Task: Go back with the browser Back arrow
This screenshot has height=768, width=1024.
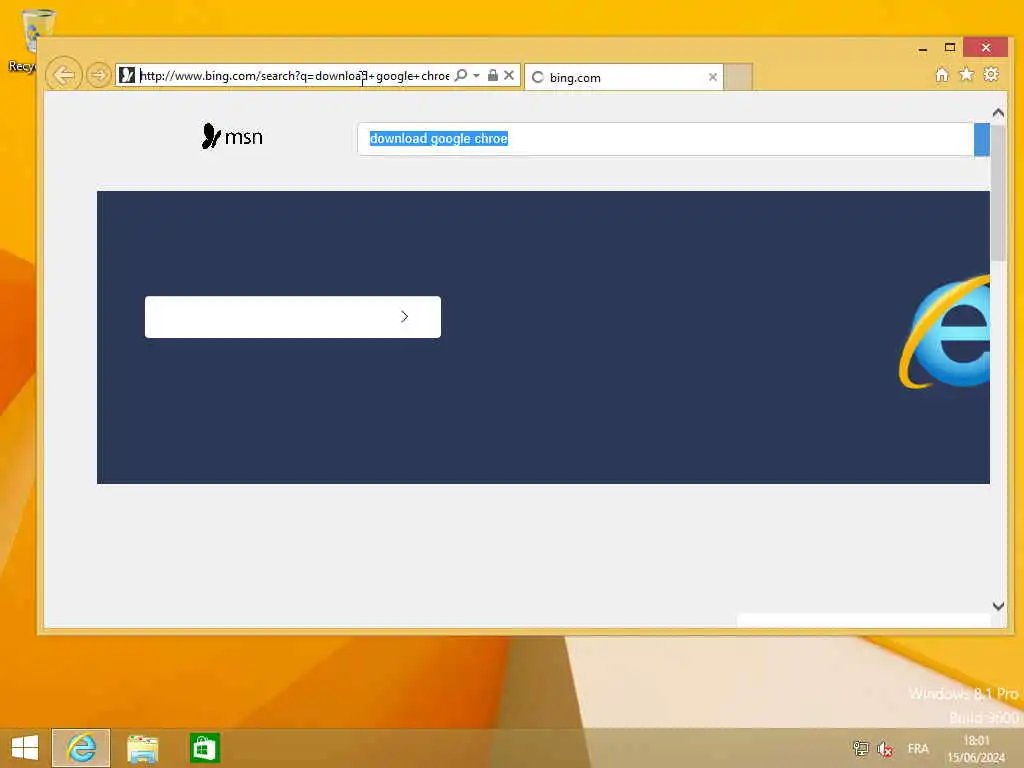Action: click(x=63, y=75)
